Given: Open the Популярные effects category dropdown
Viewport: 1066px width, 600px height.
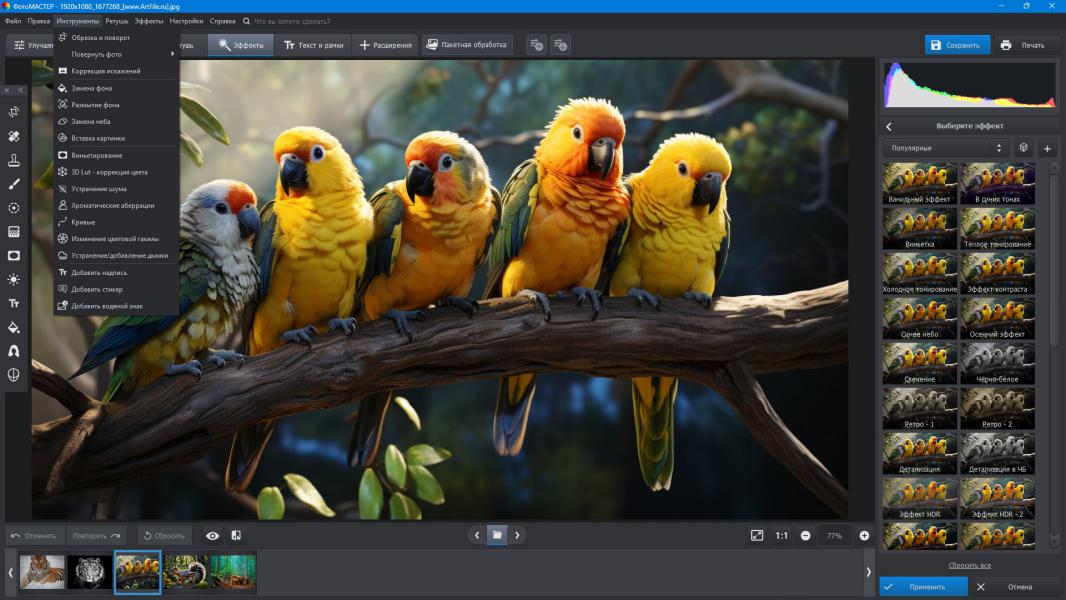Looking at the screenshot, I should [946, 148].
